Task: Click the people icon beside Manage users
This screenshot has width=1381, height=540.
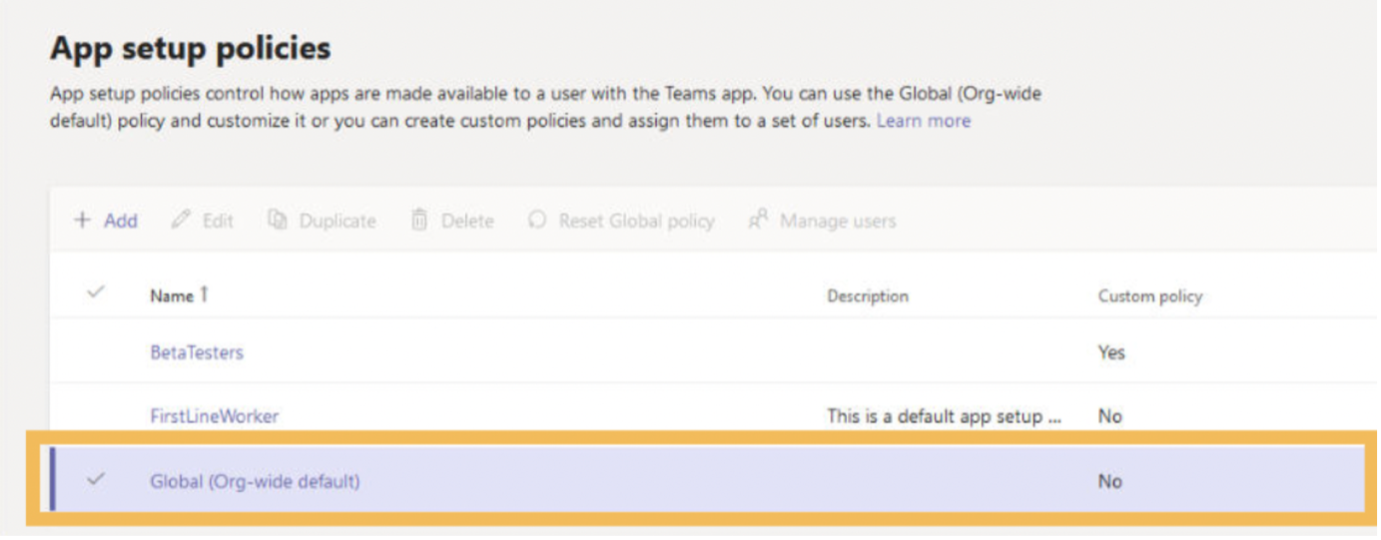Action: 758,220
